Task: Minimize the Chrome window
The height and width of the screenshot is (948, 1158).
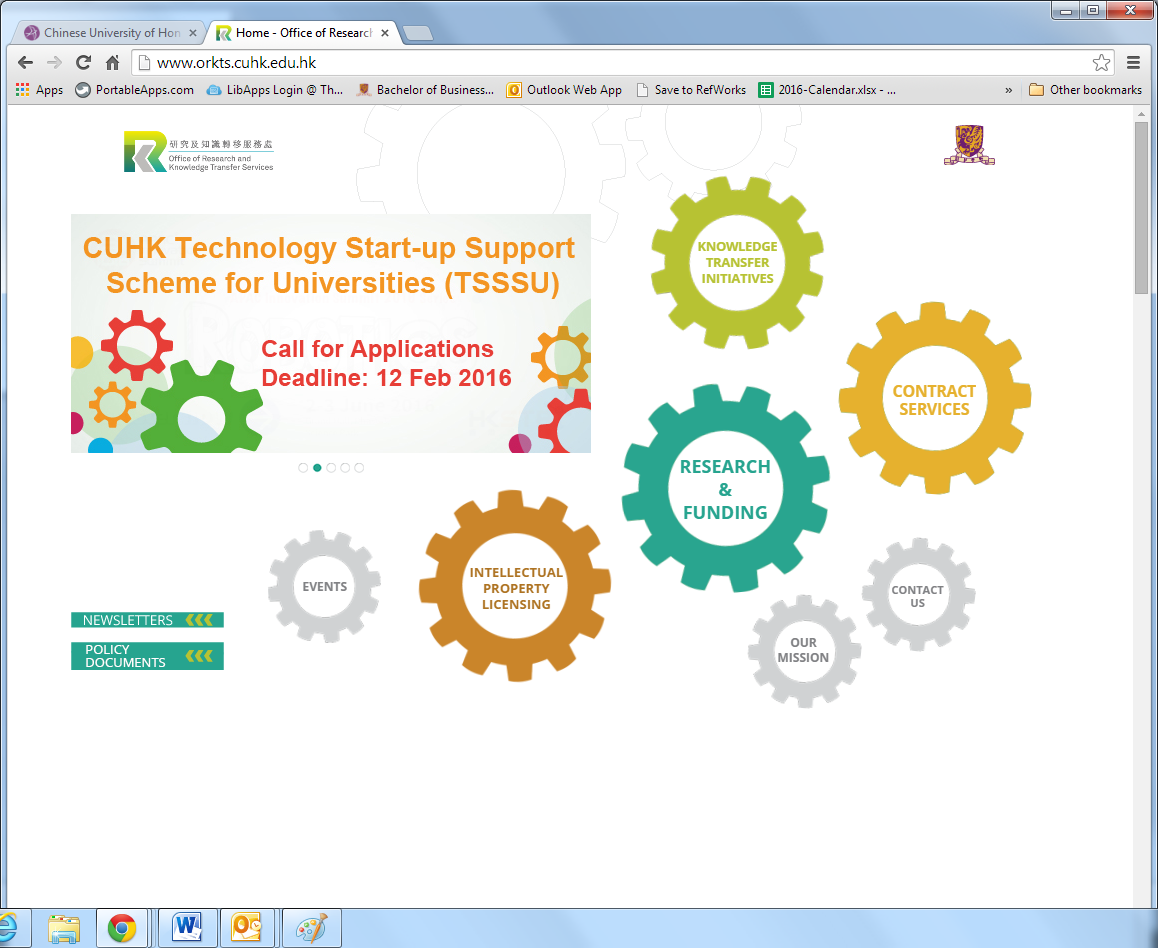Action: (1066, 10)
